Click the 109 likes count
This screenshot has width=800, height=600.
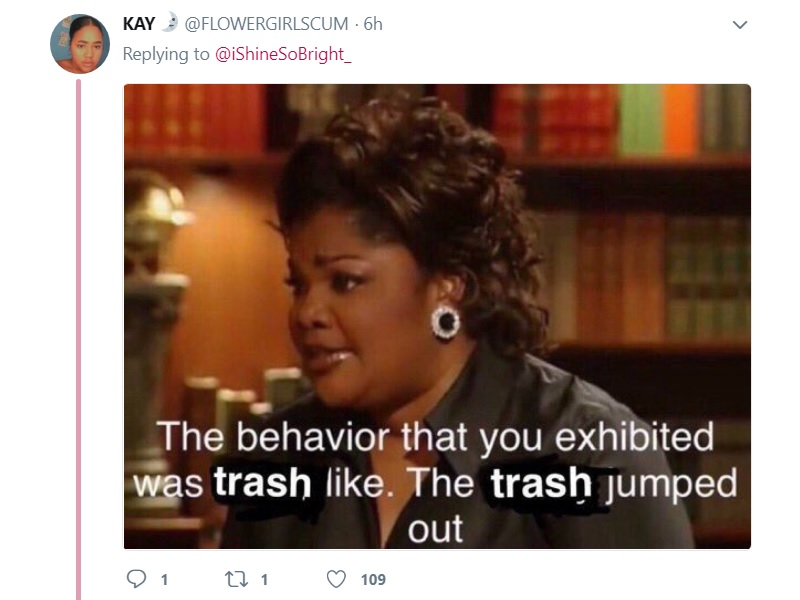point(373,580)
